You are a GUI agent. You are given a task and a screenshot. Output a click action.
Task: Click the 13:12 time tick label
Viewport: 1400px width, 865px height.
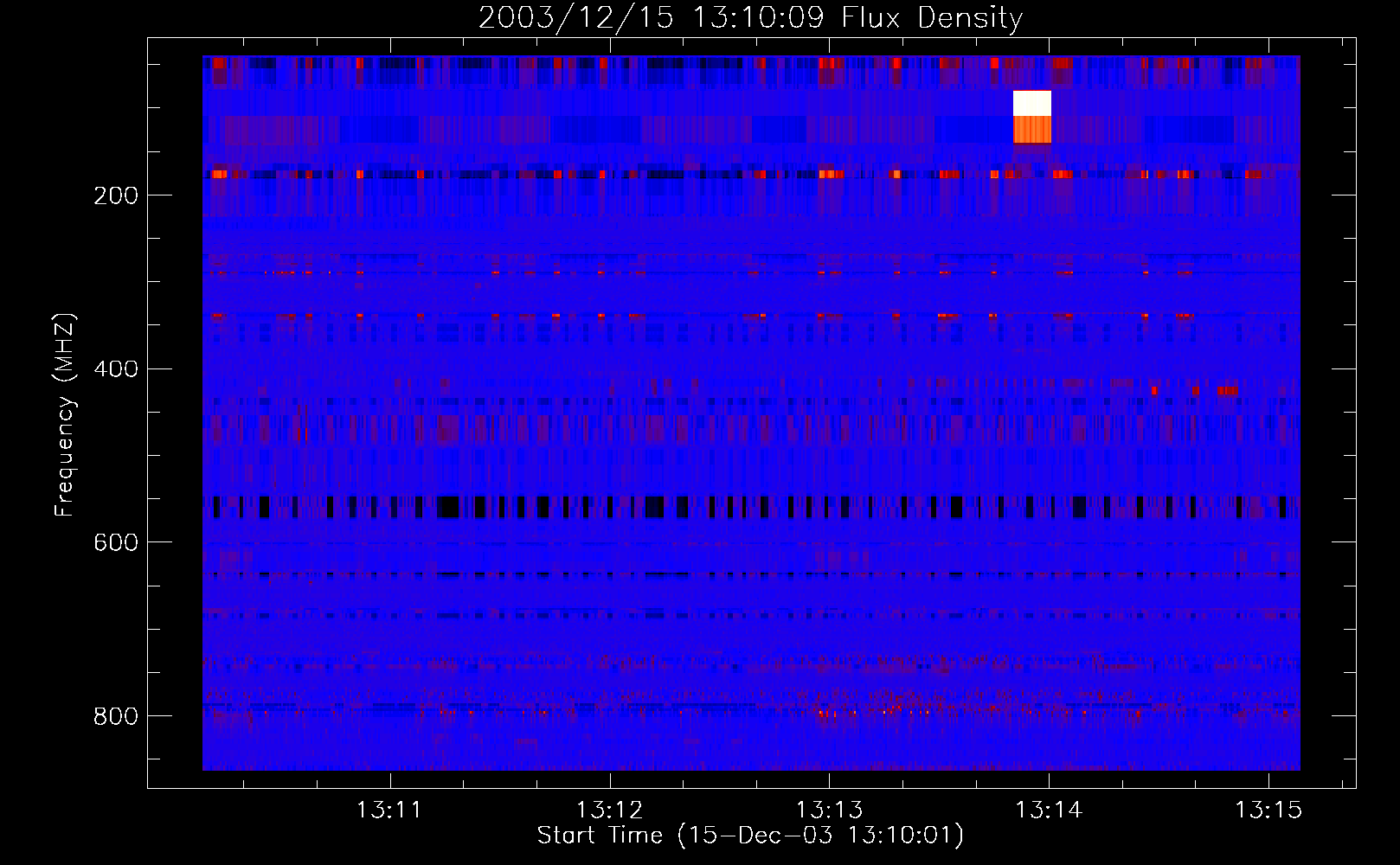click(610, 811)
